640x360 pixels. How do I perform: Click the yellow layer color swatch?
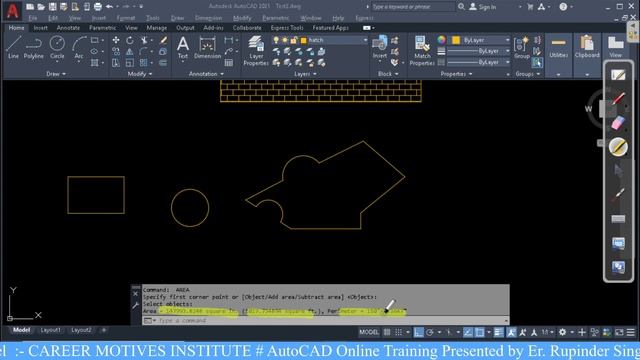click(x=303, y=40)
